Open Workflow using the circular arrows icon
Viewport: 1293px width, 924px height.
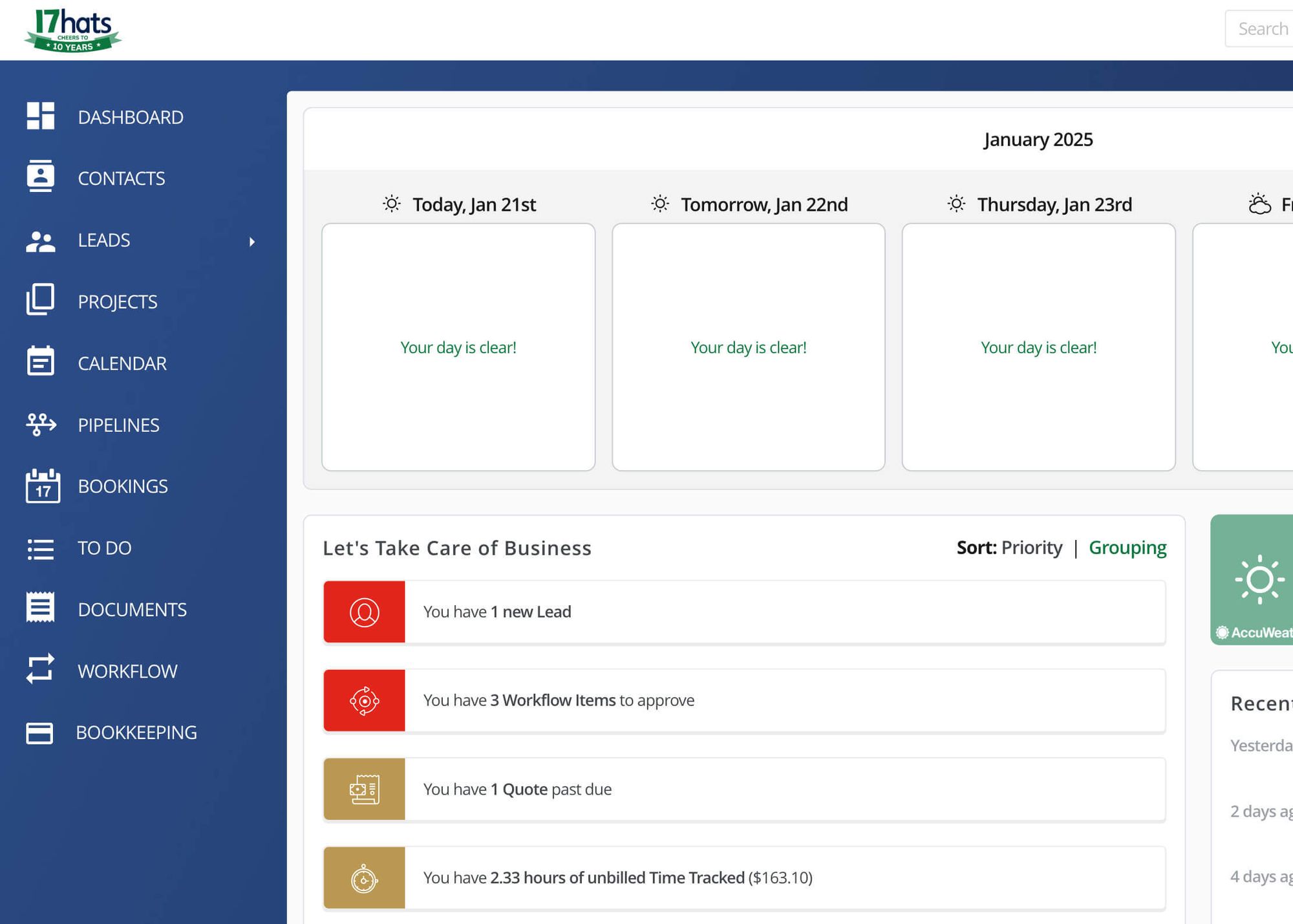pos(40,671)
